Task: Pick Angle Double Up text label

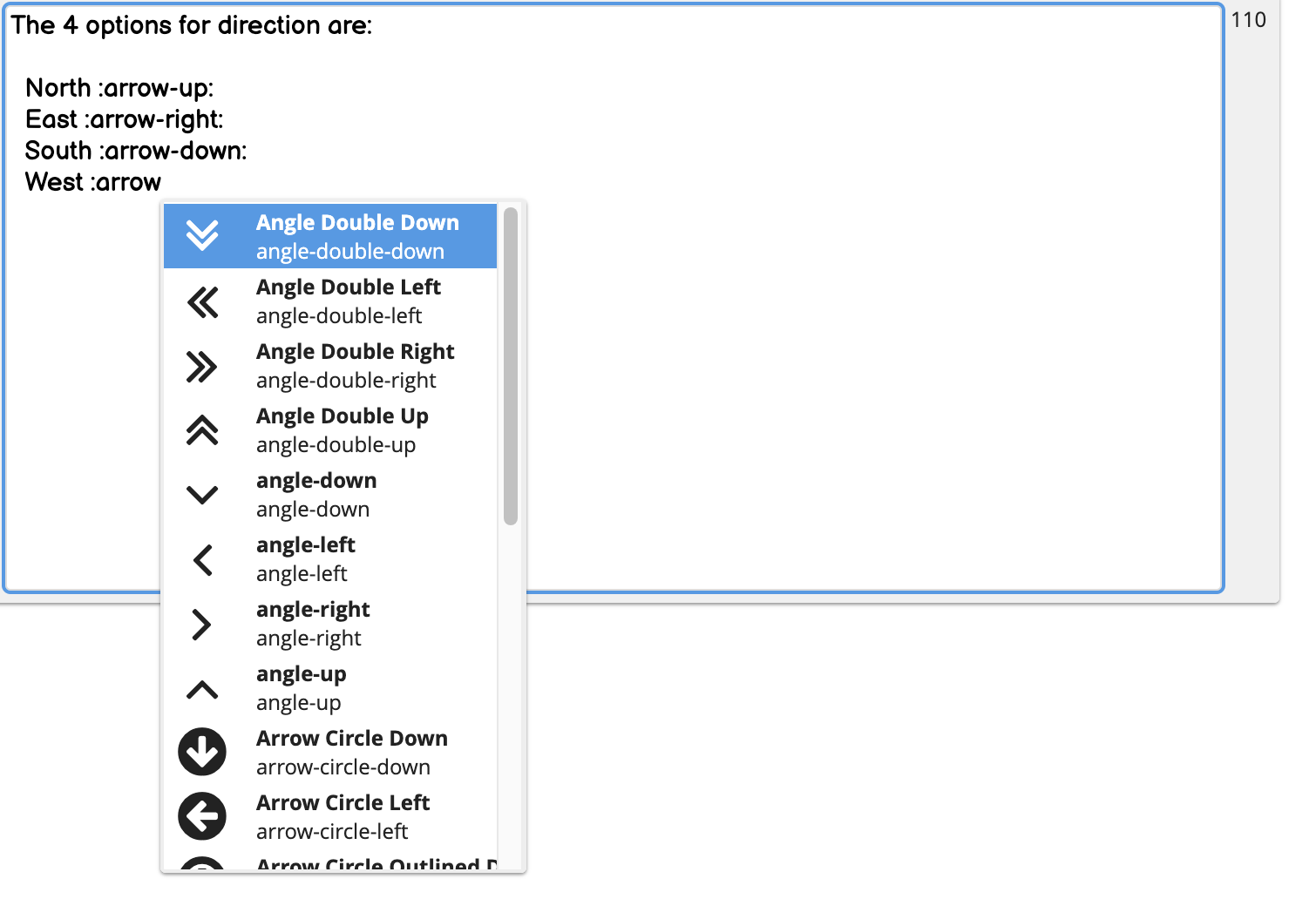Action: pos(342,416)
